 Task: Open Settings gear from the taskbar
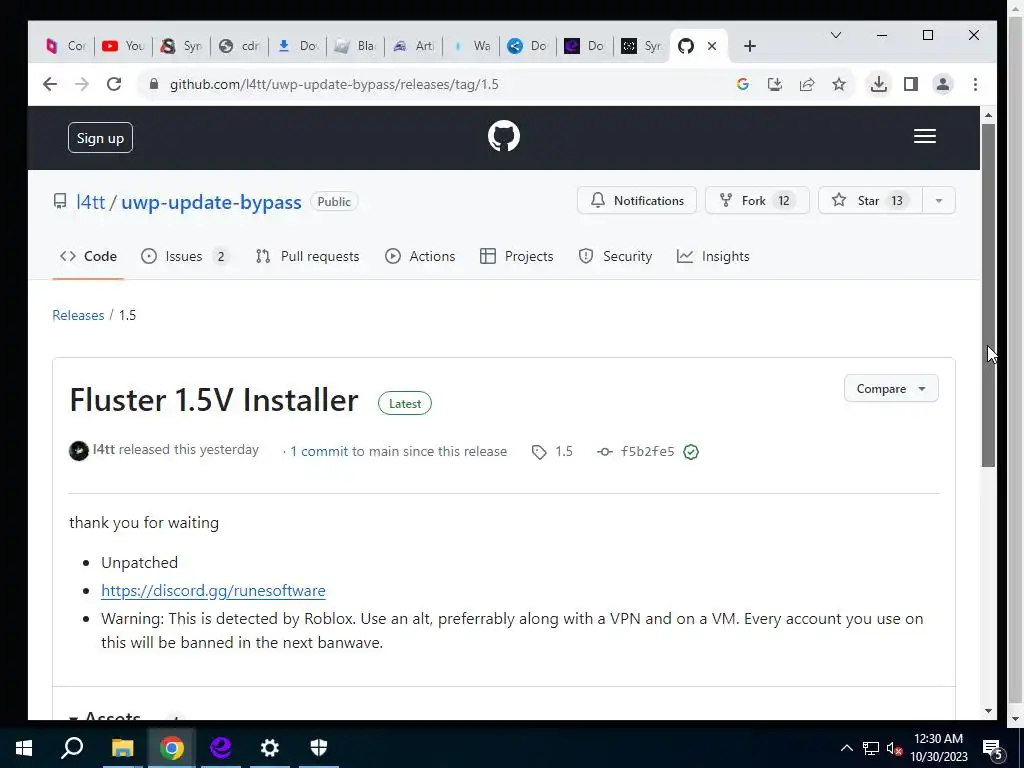(x=269, y=748)
